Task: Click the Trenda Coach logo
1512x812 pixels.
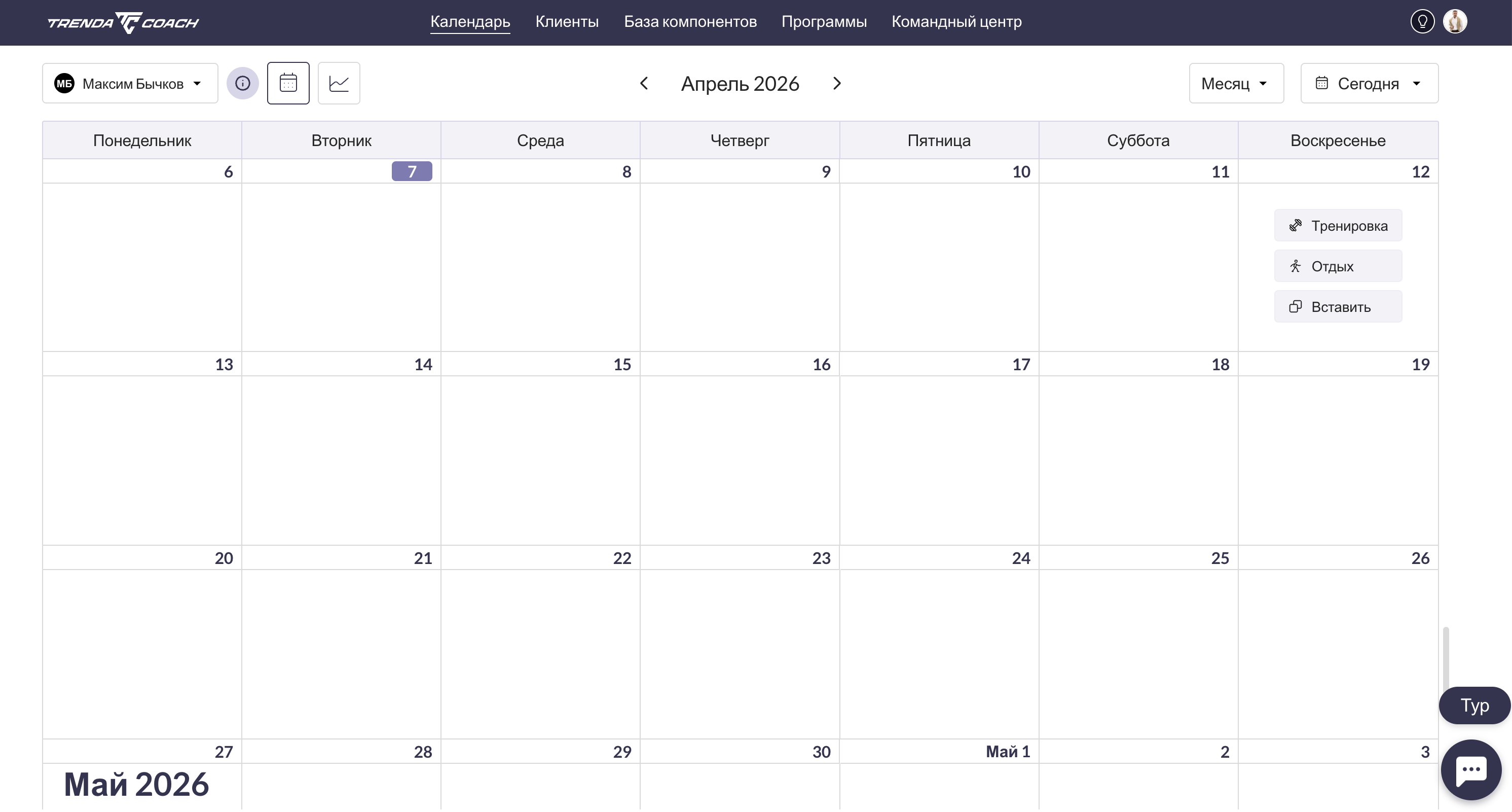Action: coord(123,22)
